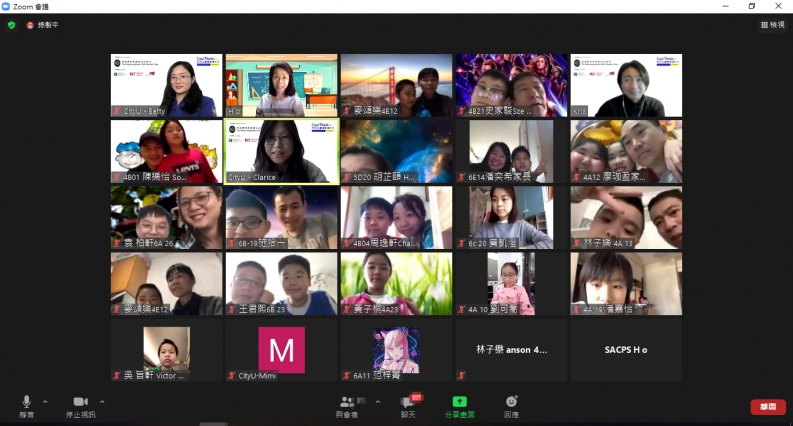Open the reactions menu
This screenshot has height=426, width=793.
point(511,403)
